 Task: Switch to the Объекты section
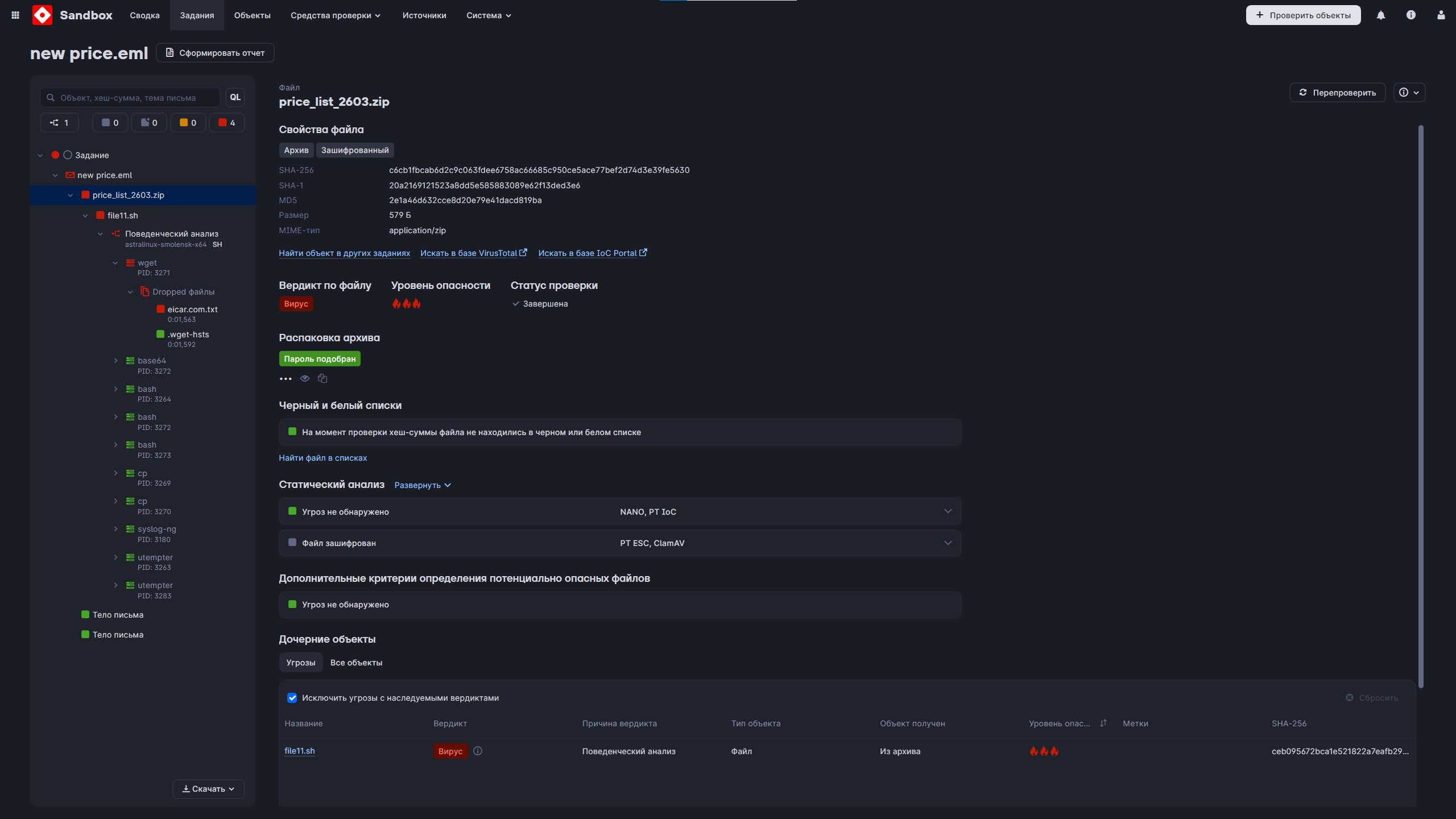coord(252,15)
